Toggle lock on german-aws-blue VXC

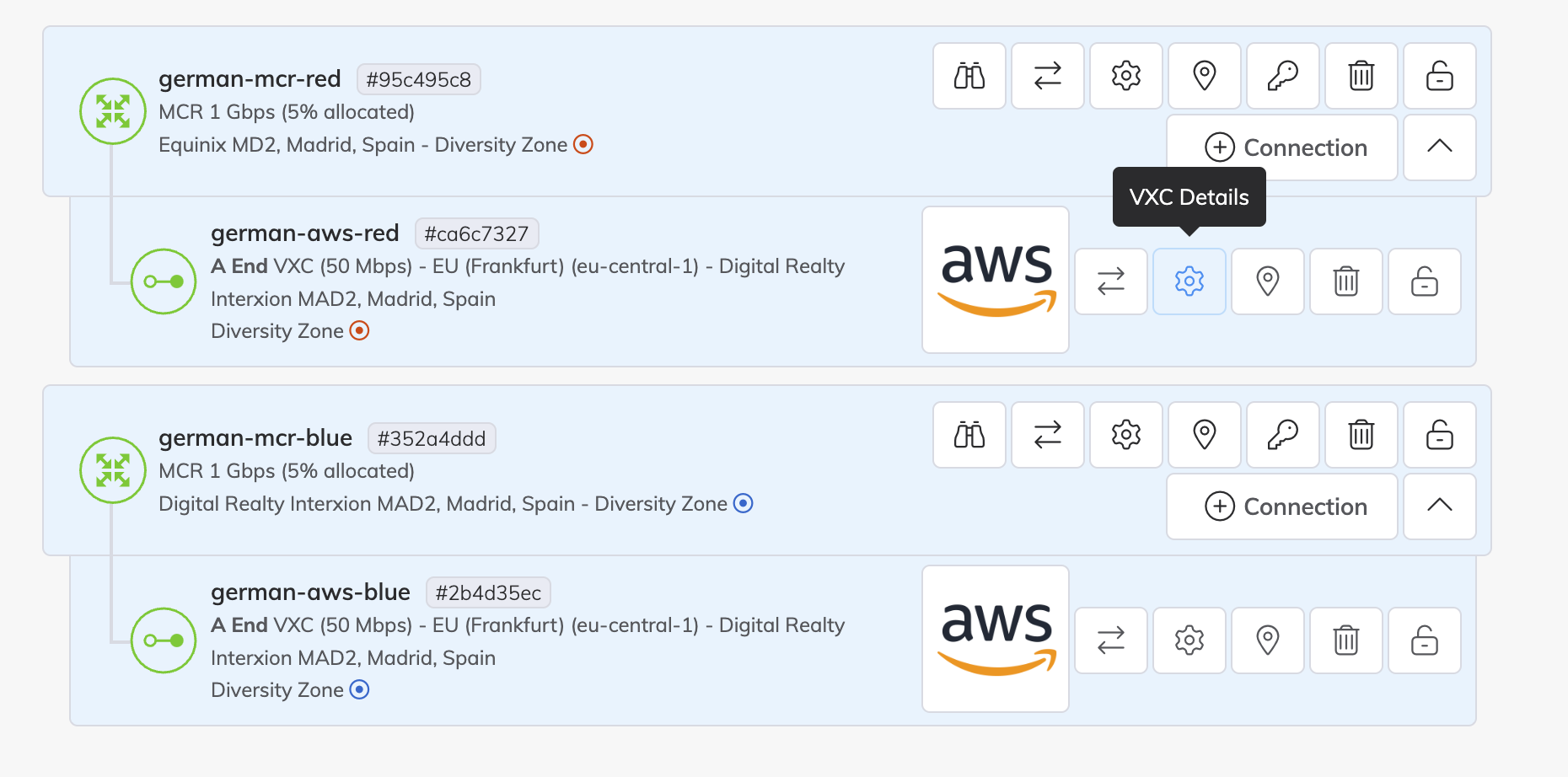(x=1425, y=640)
